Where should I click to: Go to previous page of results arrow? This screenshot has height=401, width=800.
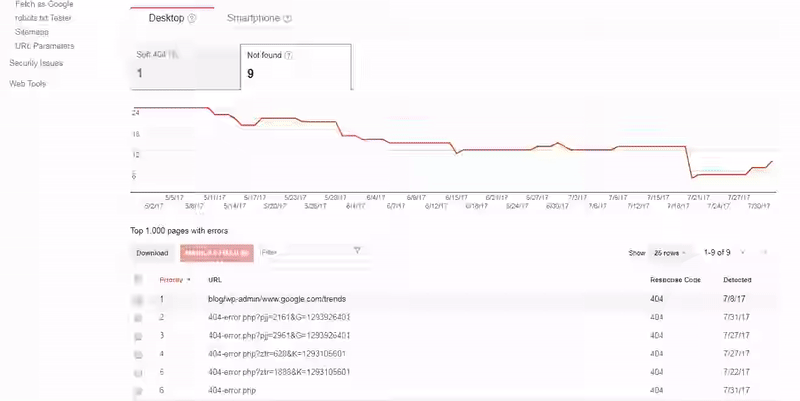pyautogui.click(x=742, y=253)
